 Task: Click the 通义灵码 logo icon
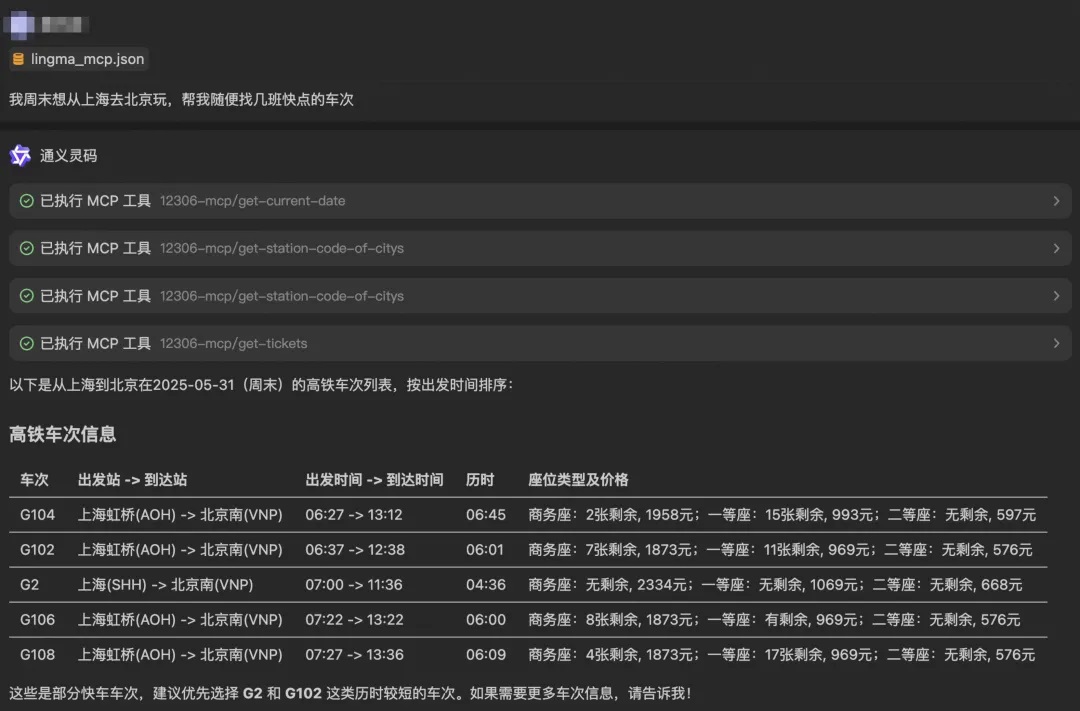pyautogui.click(x=20, y=156)
